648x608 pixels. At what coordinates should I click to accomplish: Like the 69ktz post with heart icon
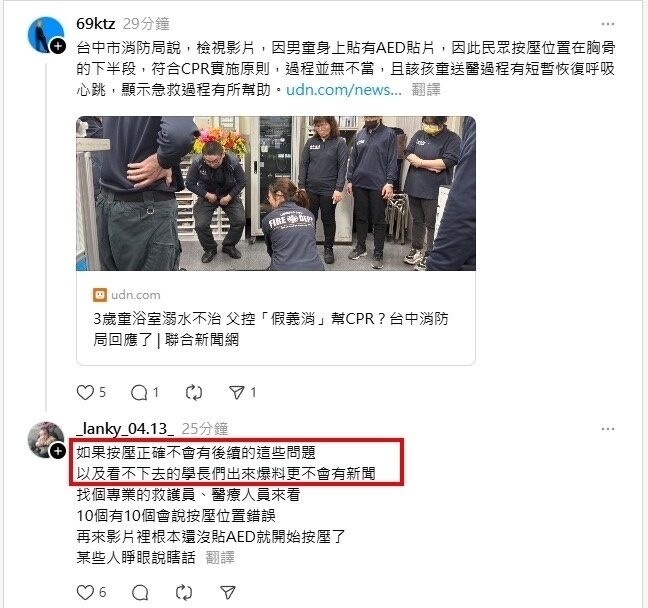(85, 392)
